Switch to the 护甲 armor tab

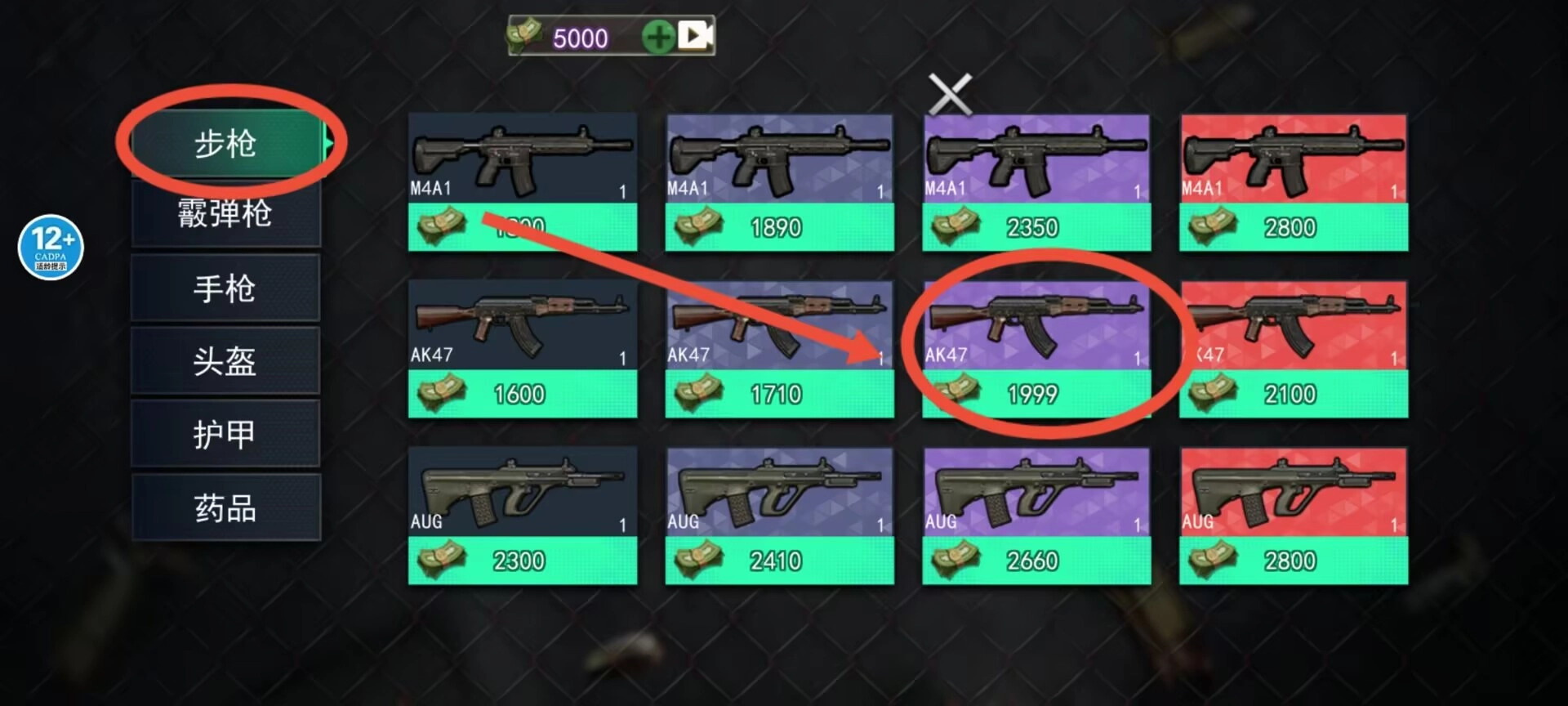tap(225, 434)
